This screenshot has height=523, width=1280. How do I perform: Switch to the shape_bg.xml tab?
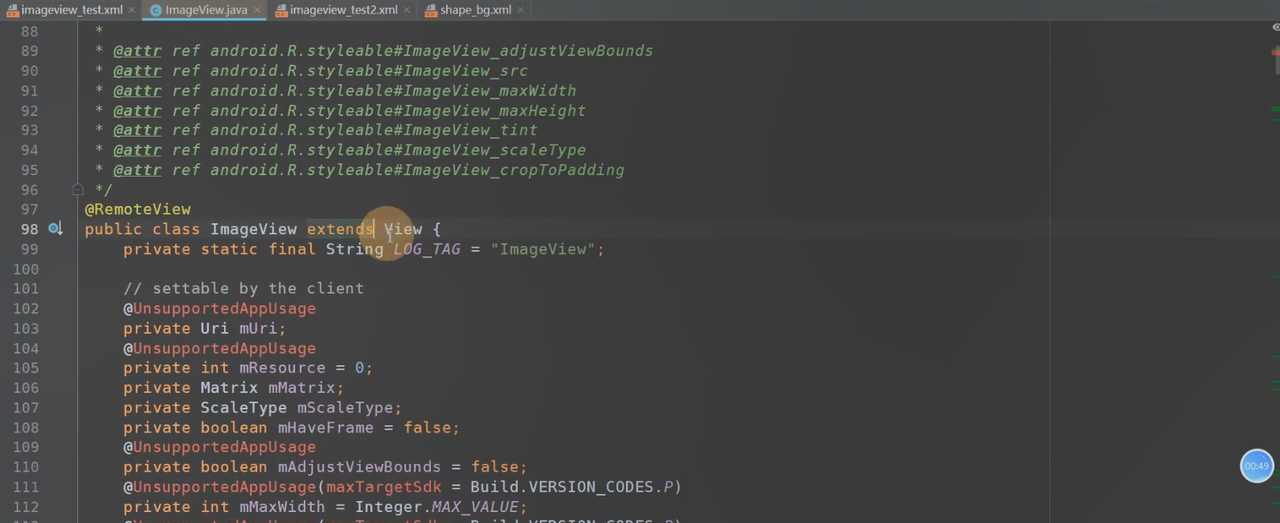point(475,10)
